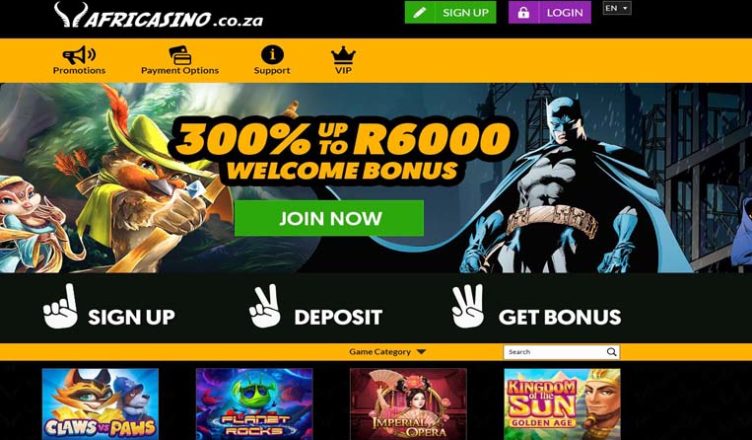Open the Planet Rocks game thumbnail

coord(254,404)
